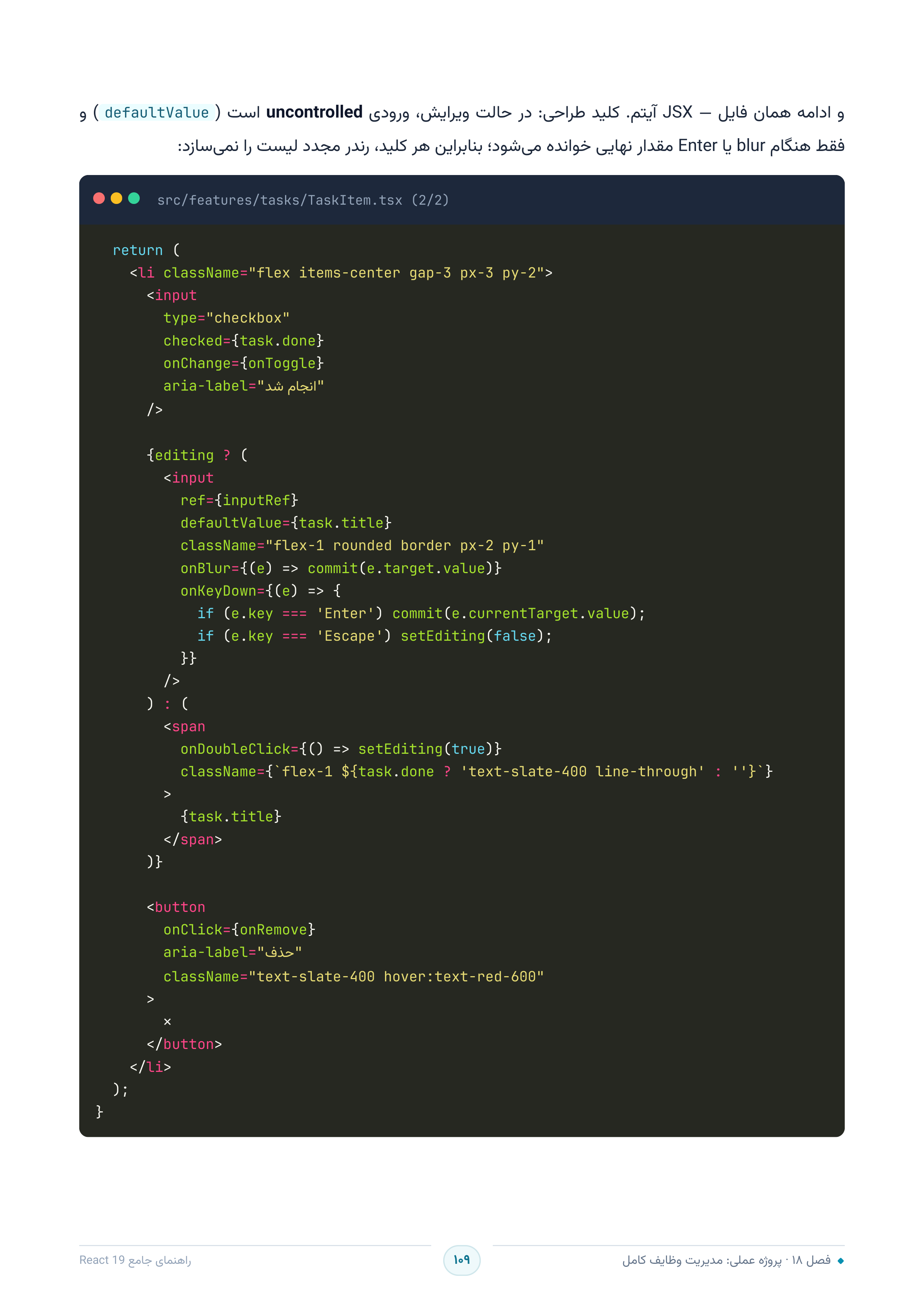Click the return keyword in code

[138, 250]
